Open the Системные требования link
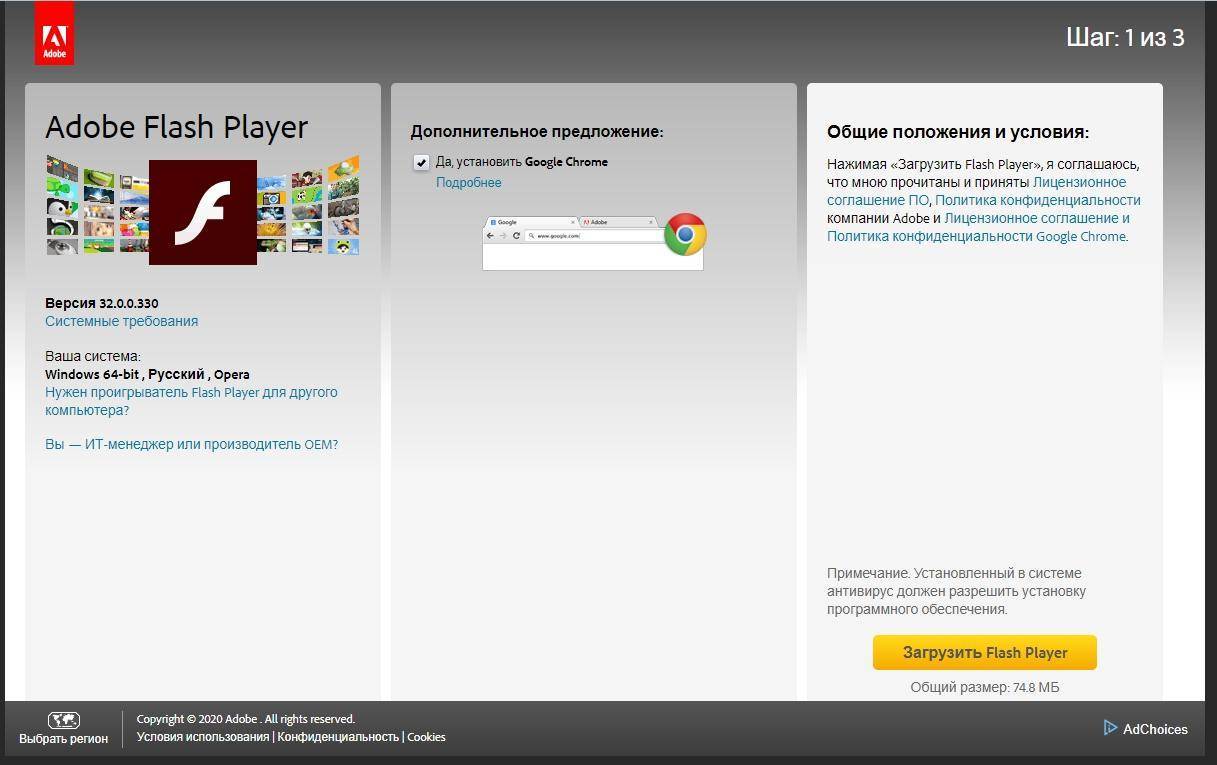This screenshot has width=1217, height=765. 121,321
